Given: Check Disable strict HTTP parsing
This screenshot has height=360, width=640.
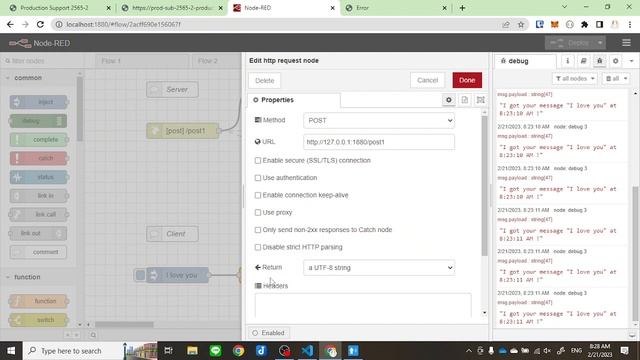Looking at the screenshot, I should pyautogui.click(x=258, y=247).
